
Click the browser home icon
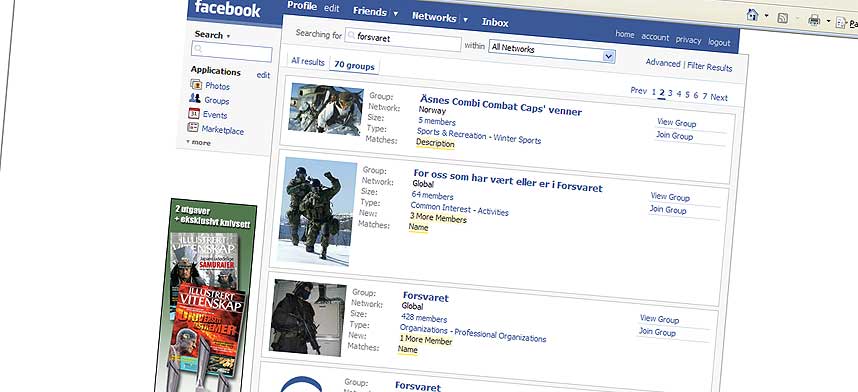pyautogui.click(x=752, y=15)
